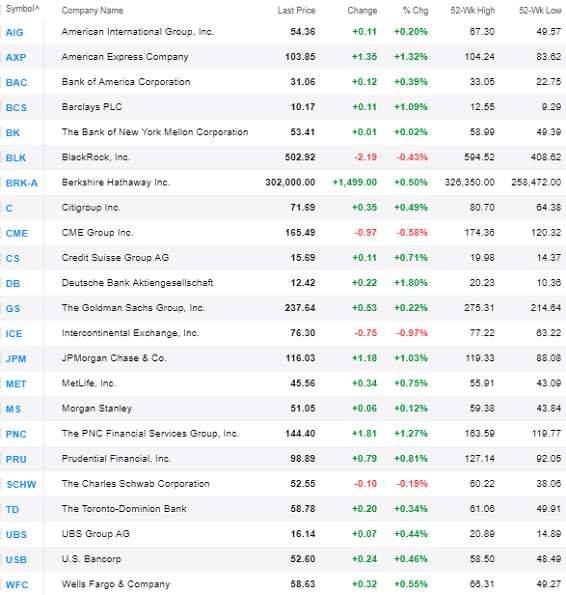566x595 pixels.
Task: Sort by the Symbol column header
Action: click(x=22, y=9)
